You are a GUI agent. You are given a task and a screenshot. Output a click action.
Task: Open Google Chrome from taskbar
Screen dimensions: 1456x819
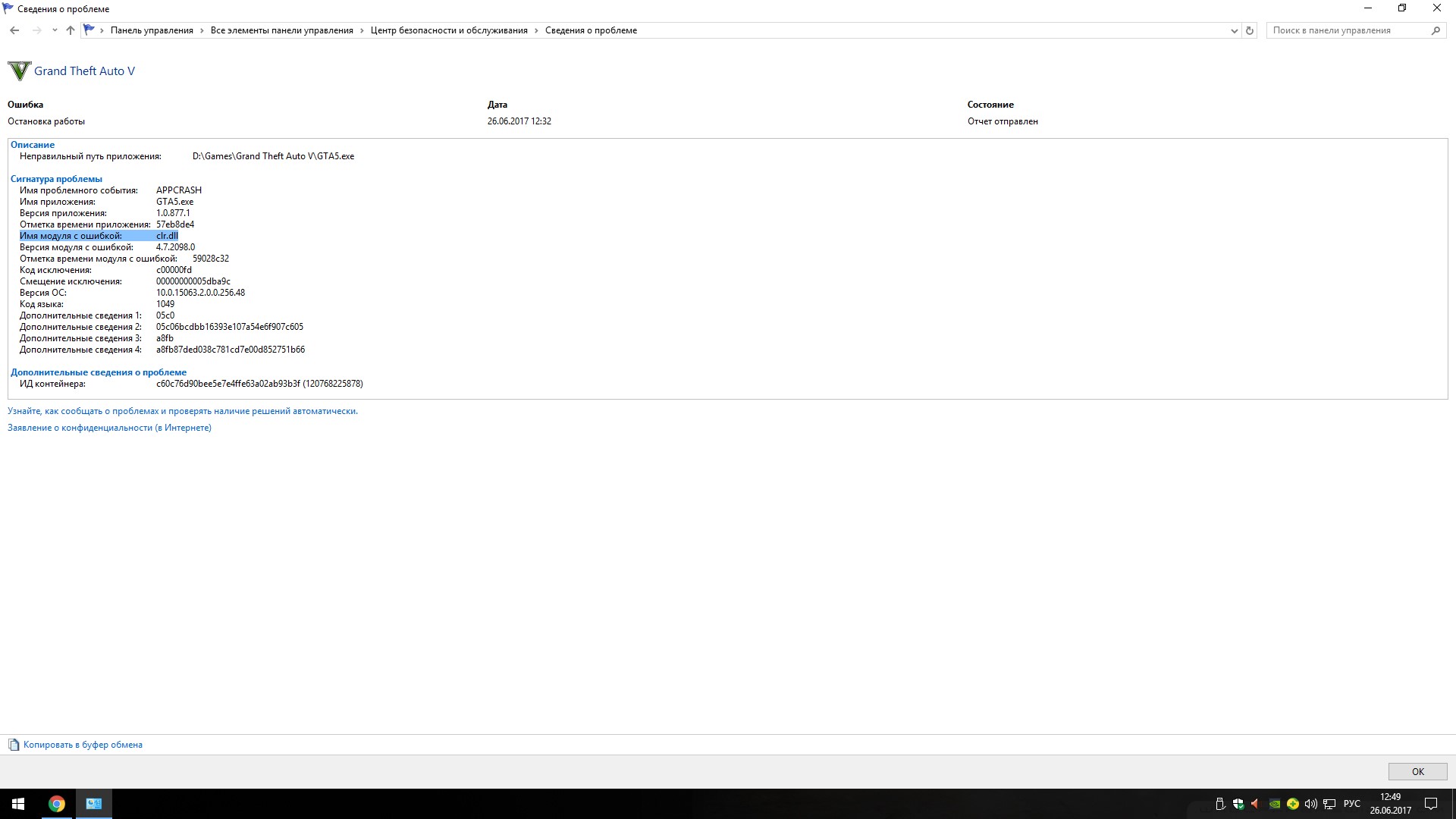[x=57, y=804]
